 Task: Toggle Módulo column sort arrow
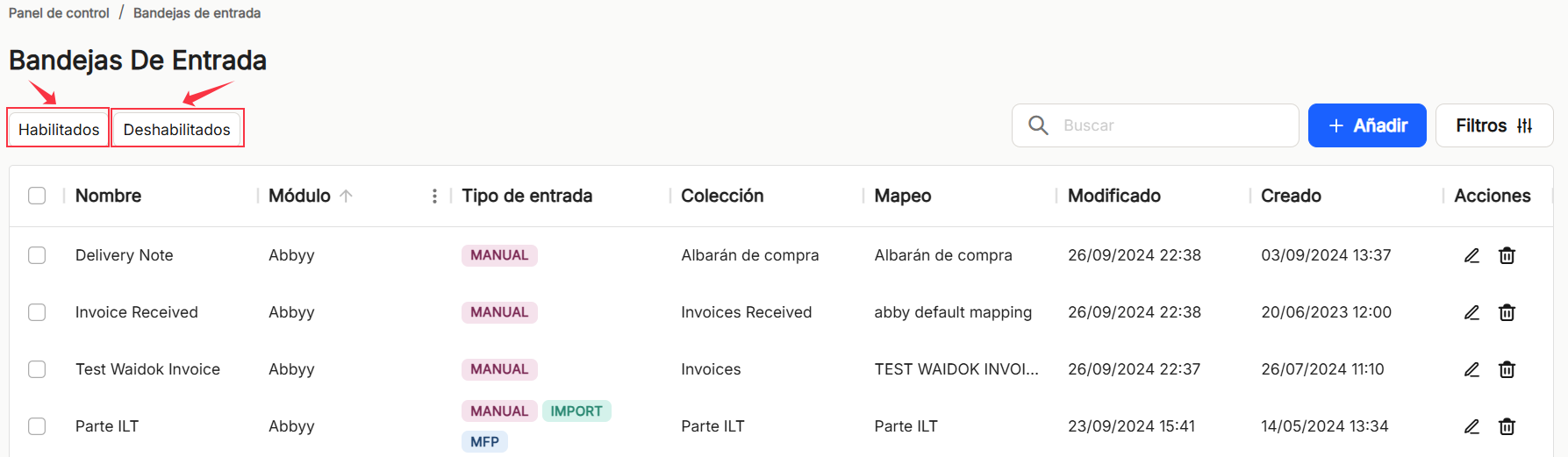tap(346, 196)
